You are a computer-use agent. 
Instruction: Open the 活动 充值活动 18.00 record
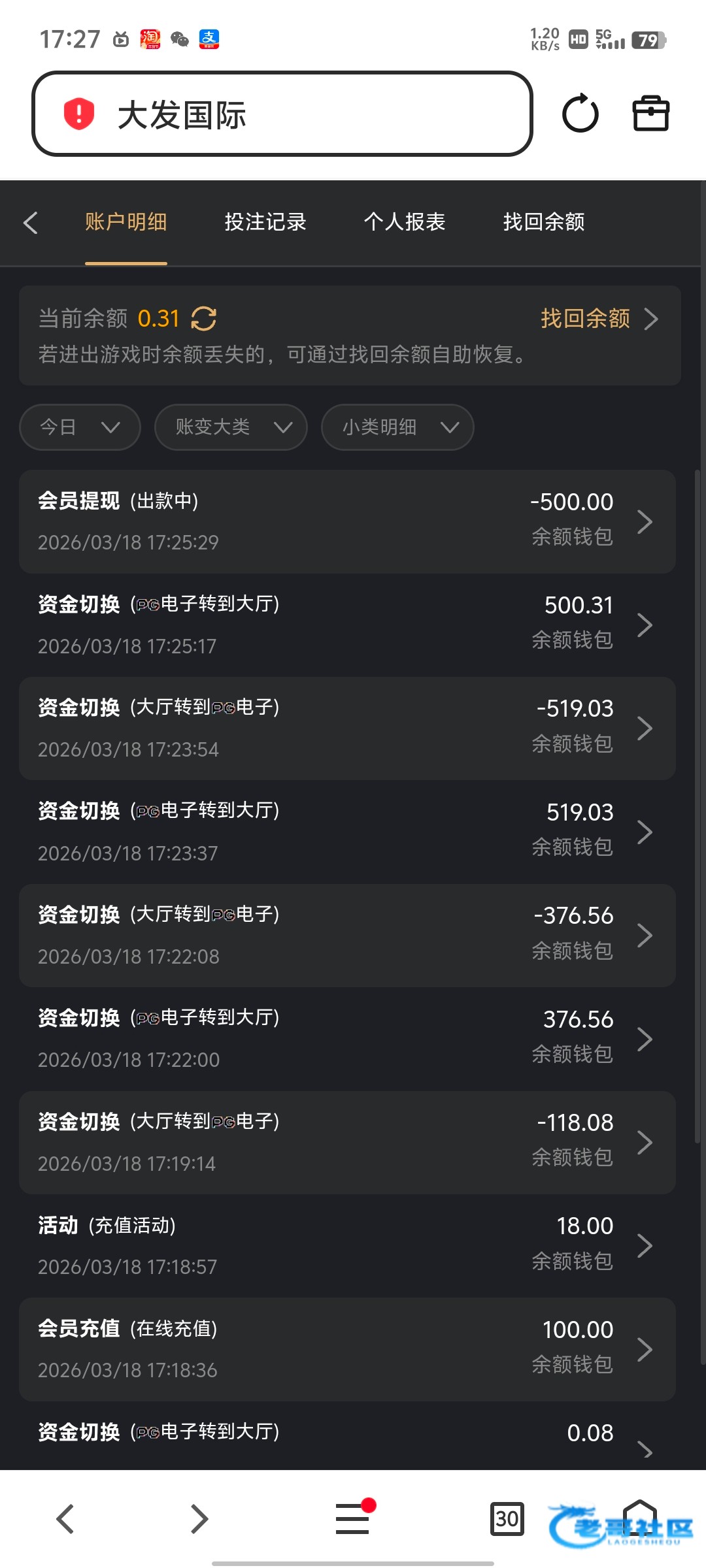(346, 1245)
